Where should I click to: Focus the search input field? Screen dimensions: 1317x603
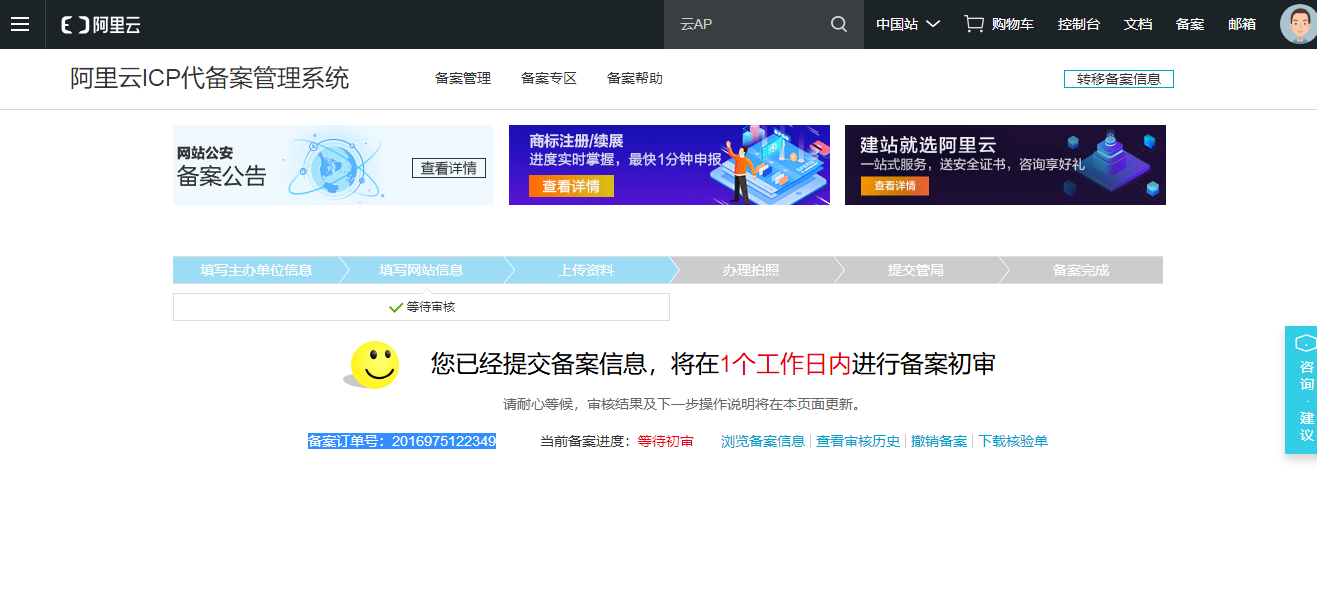750,24
